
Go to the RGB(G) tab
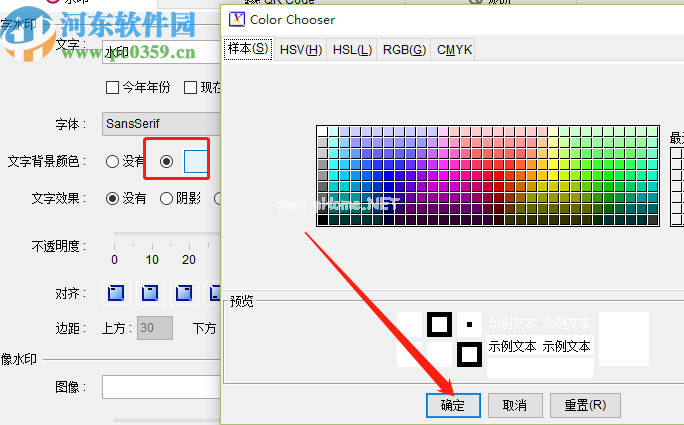(404, 49)
